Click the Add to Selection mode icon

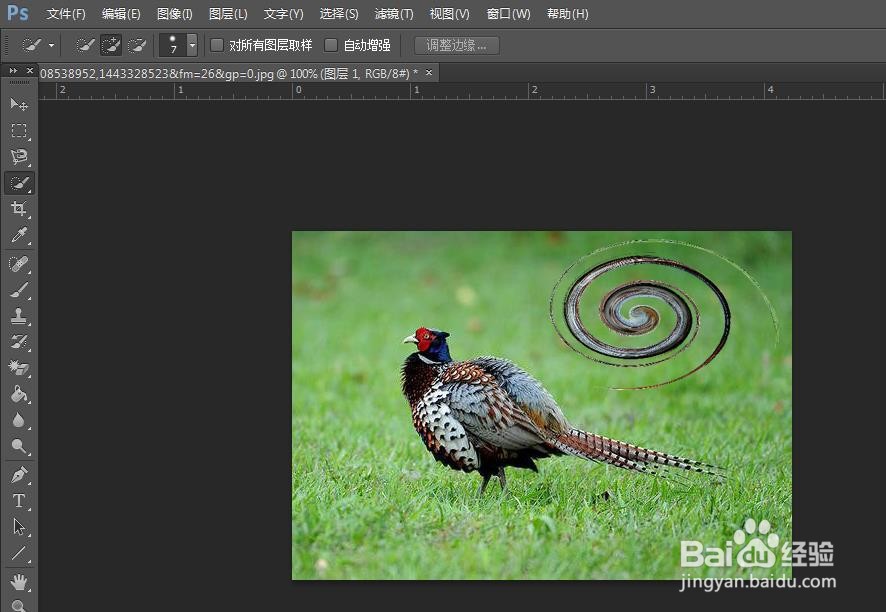tap(111, 45)
